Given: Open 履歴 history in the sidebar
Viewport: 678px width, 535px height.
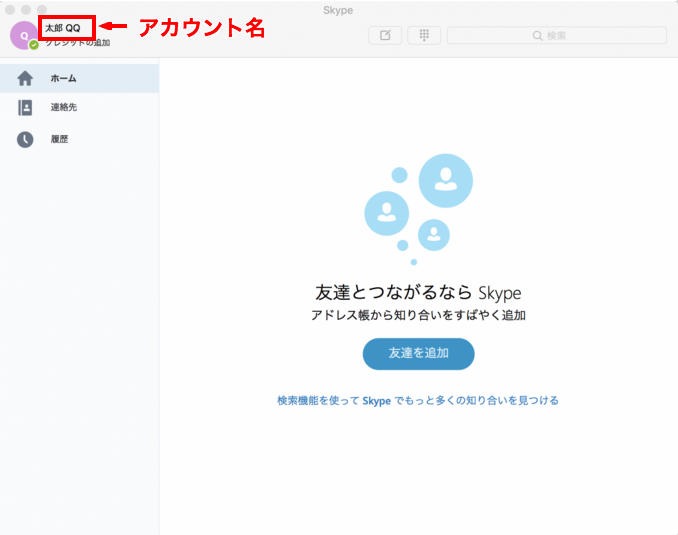Looking at the screenshot, I should (x=80, y=139).
